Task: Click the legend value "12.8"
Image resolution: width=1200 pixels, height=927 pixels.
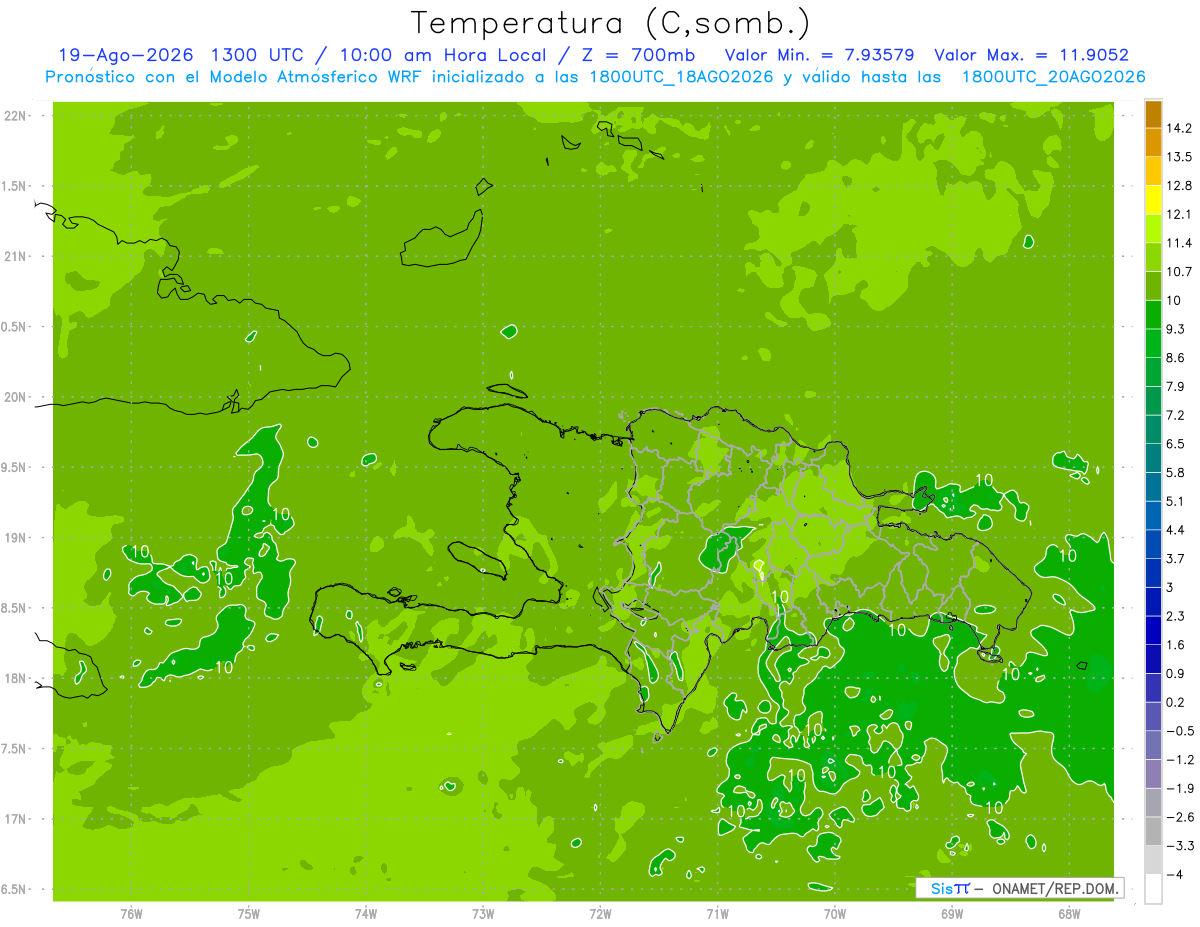Action: click(1180, 186)
